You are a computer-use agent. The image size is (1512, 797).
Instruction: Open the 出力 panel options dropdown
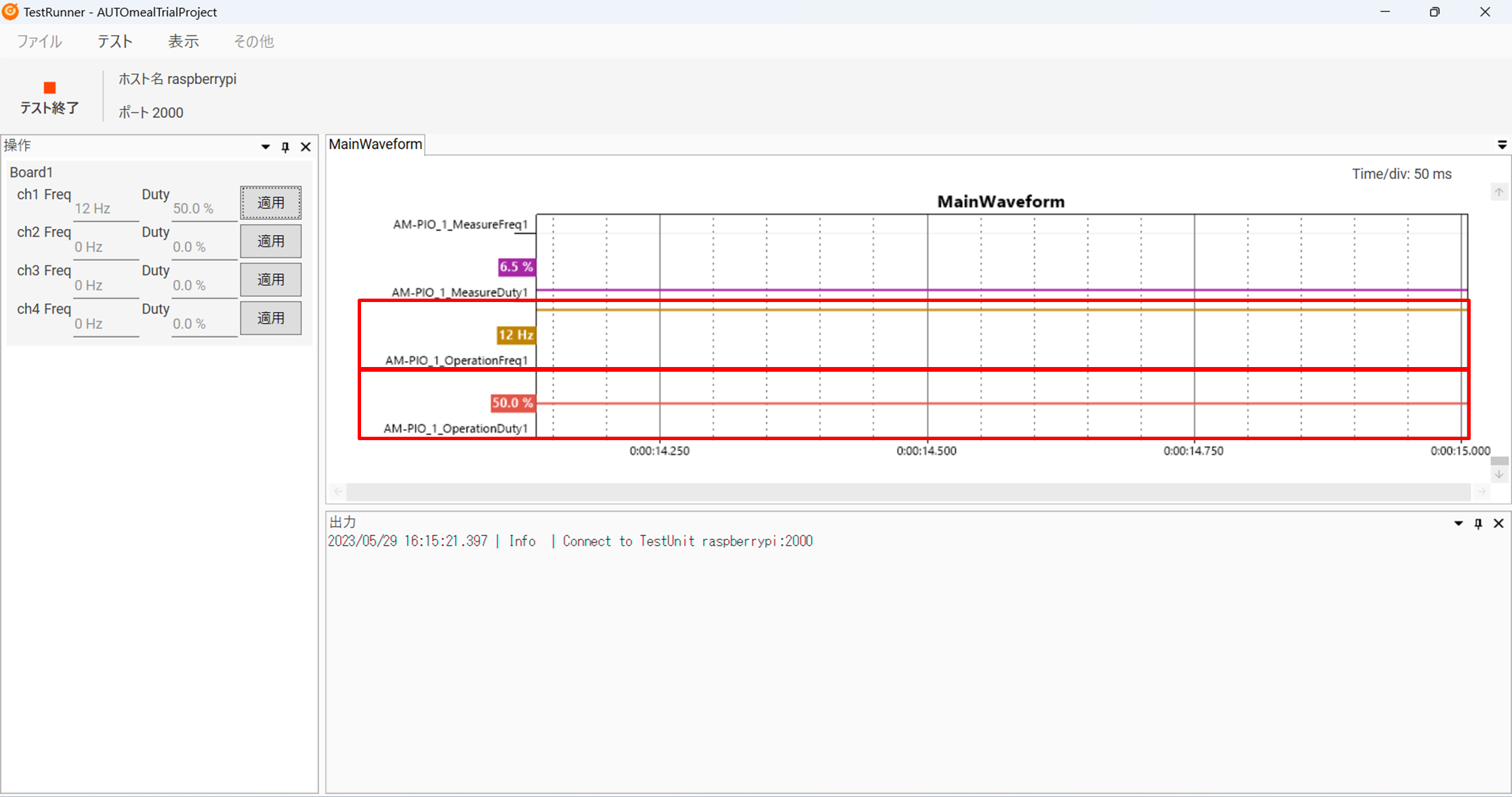pyautogui.click(x=1458, y=523)
